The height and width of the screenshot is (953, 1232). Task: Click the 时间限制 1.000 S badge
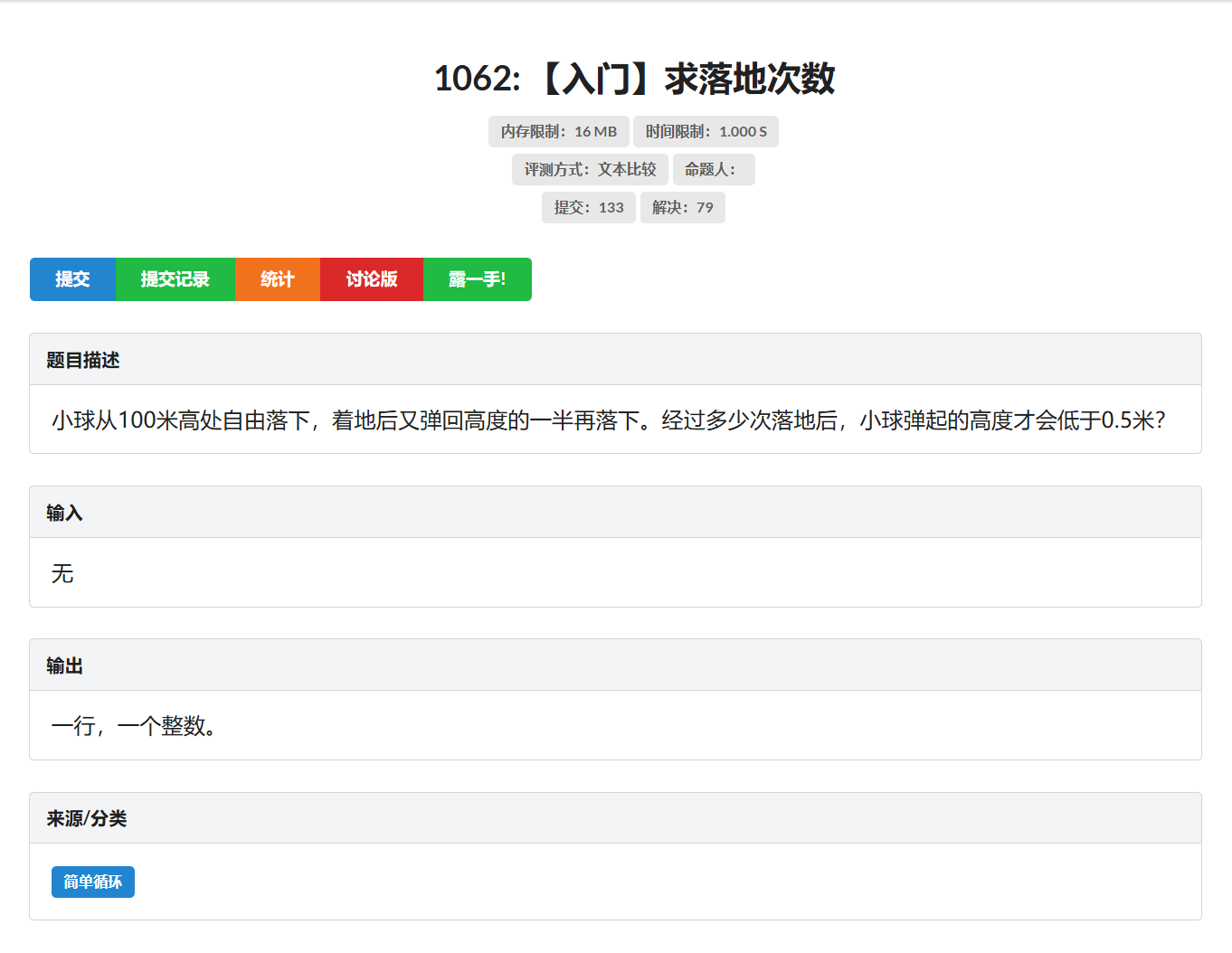(x=706, y=131)
